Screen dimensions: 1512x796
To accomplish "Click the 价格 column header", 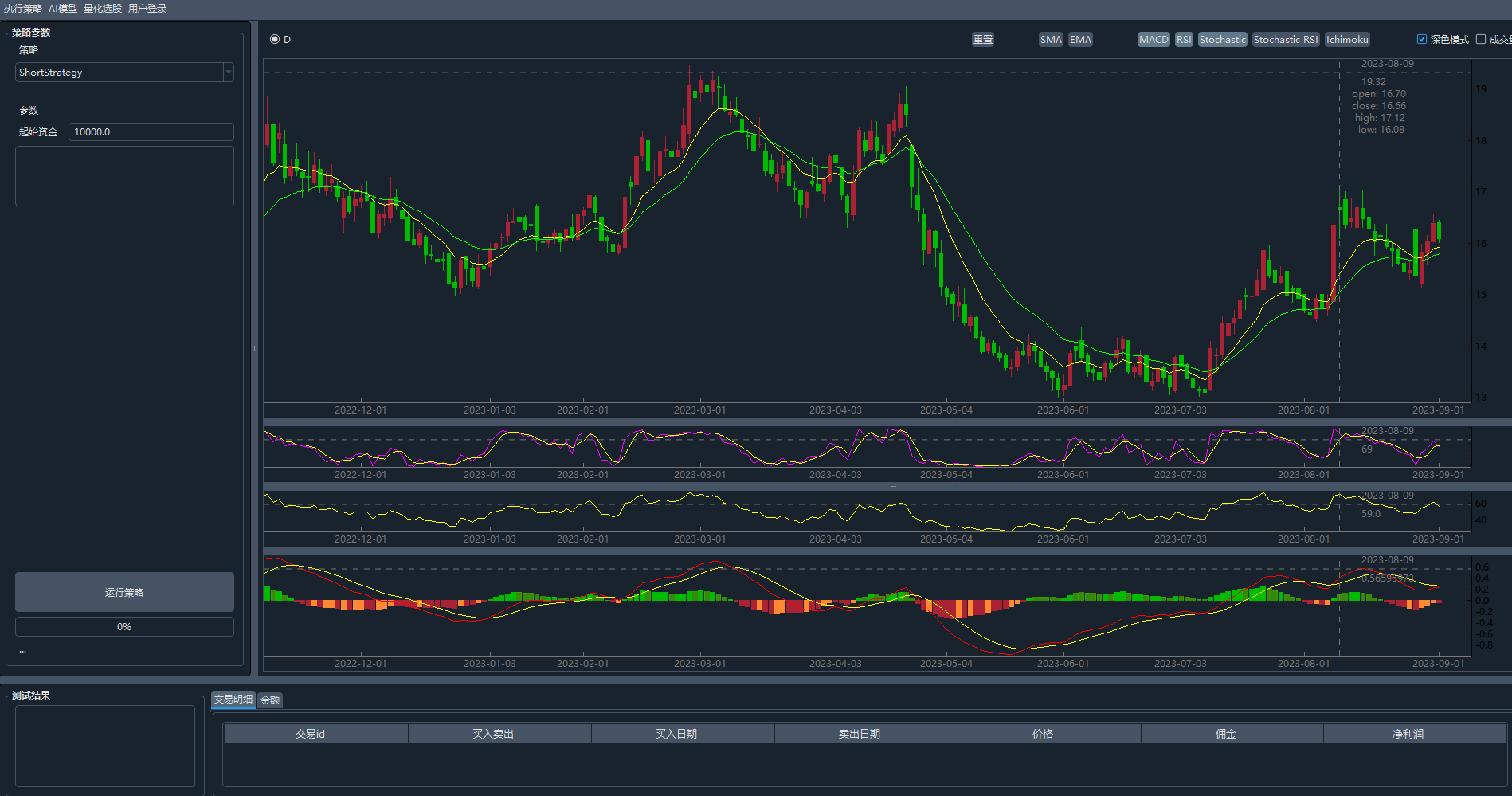I will pyautogui.click(x=1049, y=734).
